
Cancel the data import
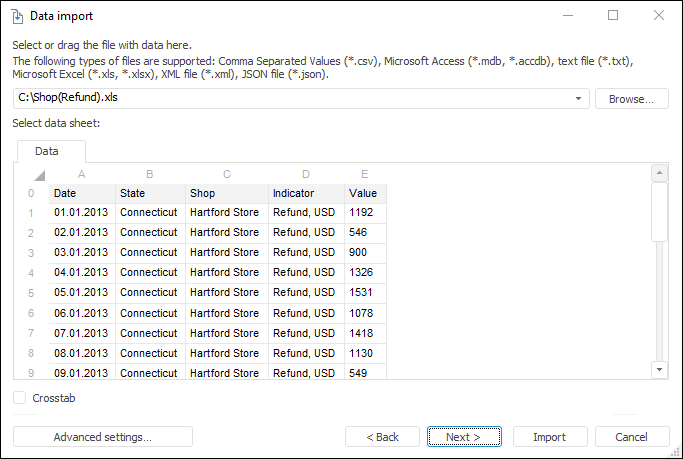631,437
